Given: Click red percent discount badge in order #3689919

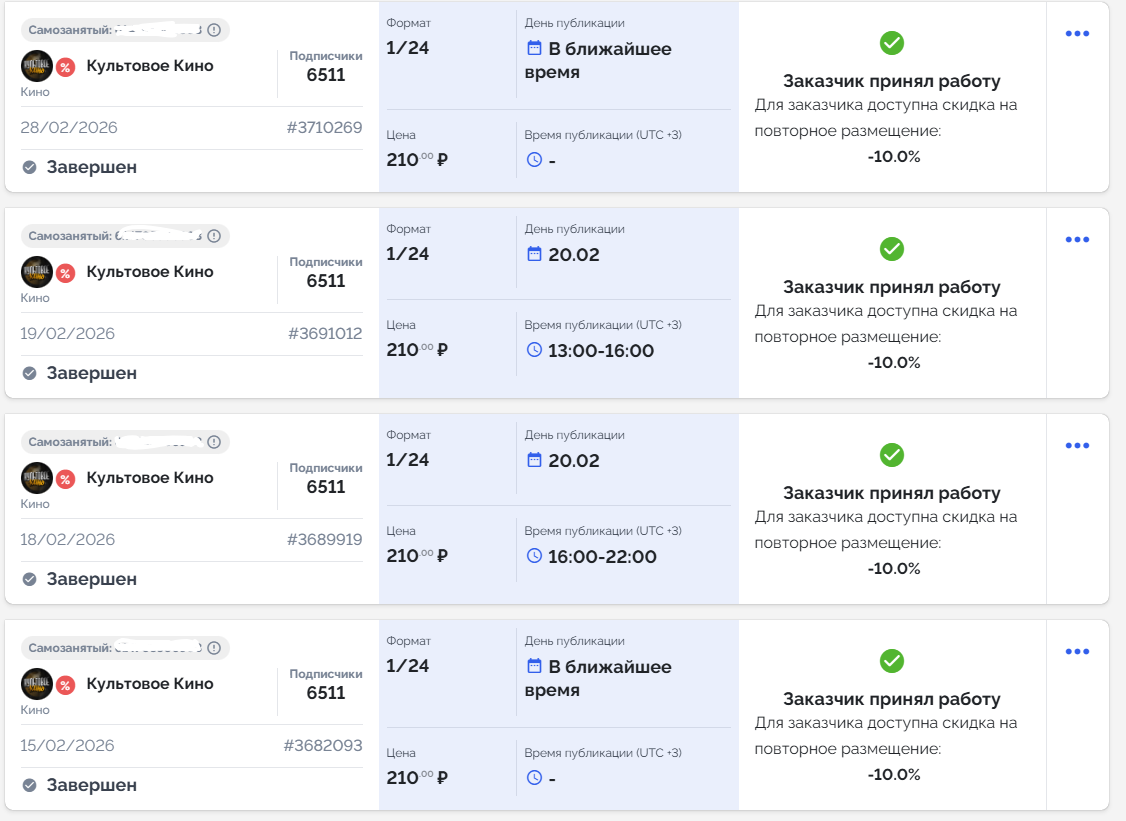Looking at the screenshot, I should click(65, 479).
